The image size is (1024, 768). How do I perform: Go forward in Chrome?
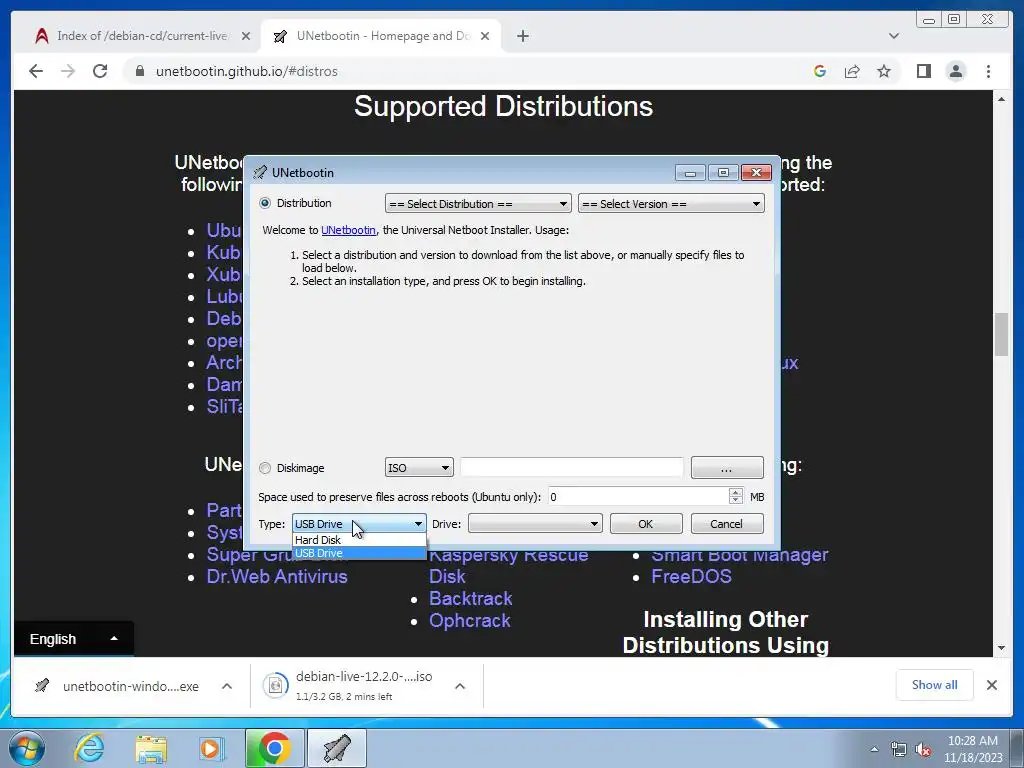[x=68, y=71]
